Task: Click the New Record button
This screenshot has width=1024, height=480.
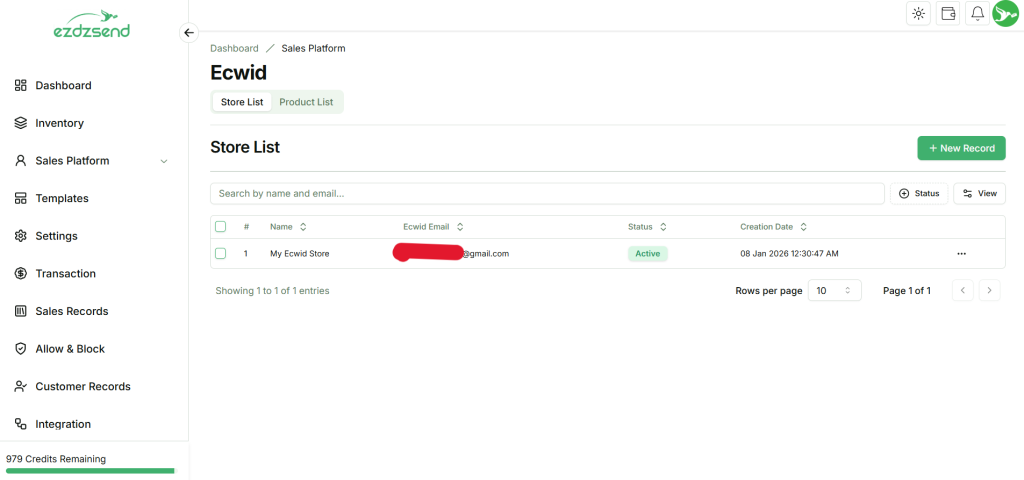Action: 961,148
